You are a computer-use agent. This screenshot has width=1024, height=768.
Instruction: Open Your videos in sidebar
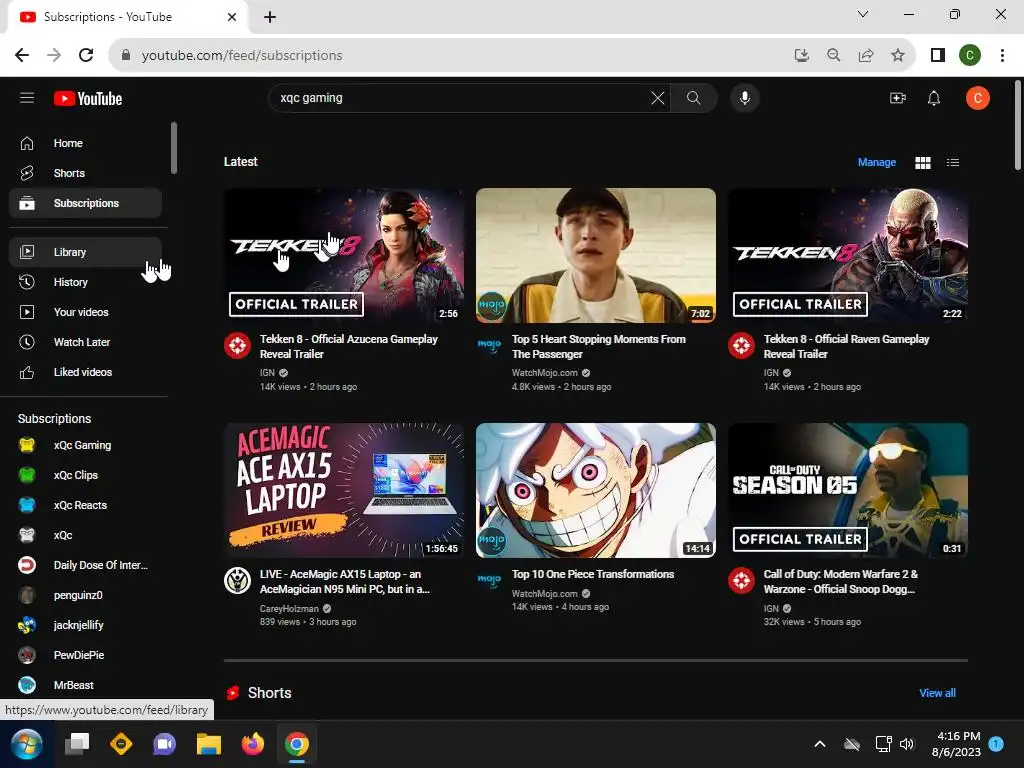[86, 312]
